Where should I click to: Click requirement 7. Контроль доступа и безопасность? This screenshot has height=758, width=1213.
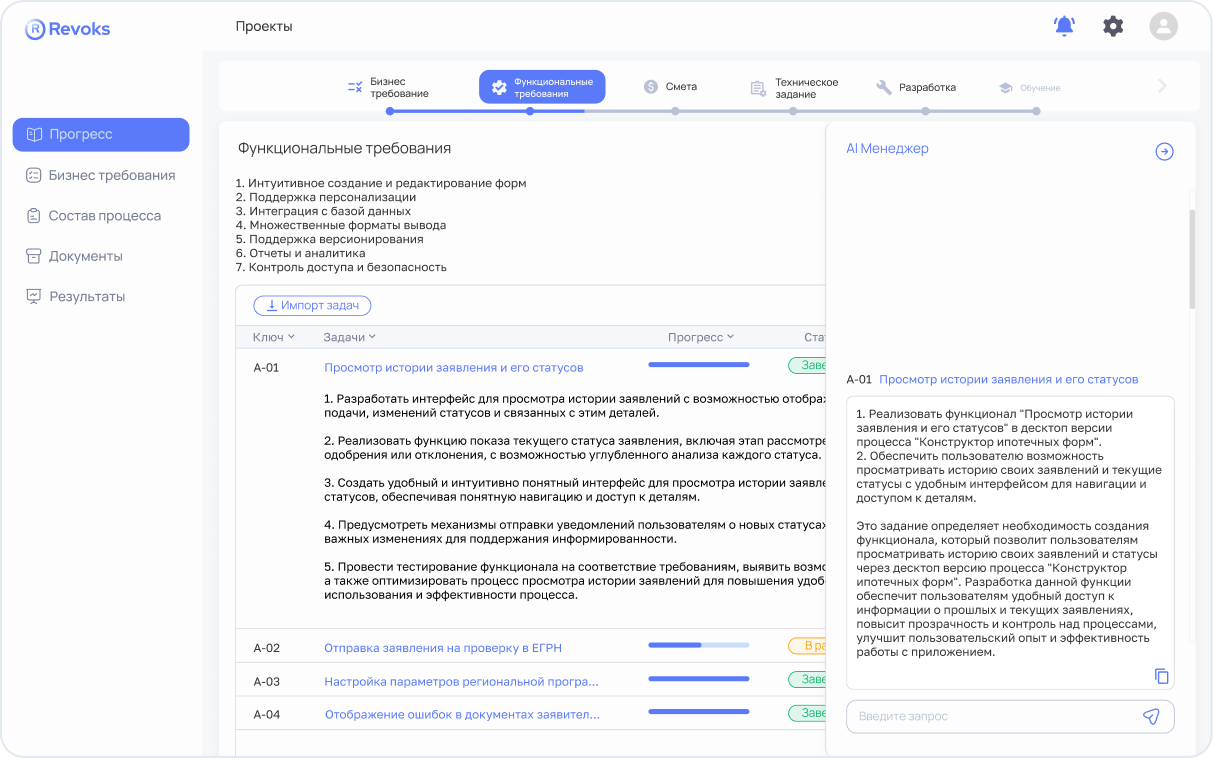(x=341, y=267)
